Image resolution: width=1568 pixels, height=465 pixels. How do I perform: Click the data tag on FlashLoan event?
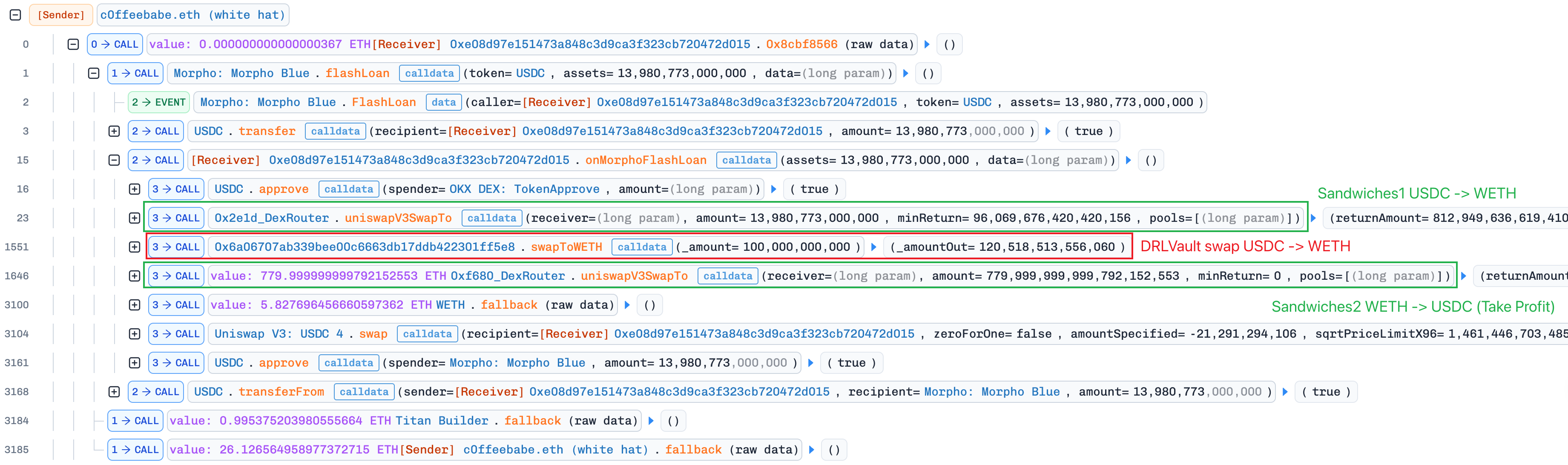(x=443, y=102)
